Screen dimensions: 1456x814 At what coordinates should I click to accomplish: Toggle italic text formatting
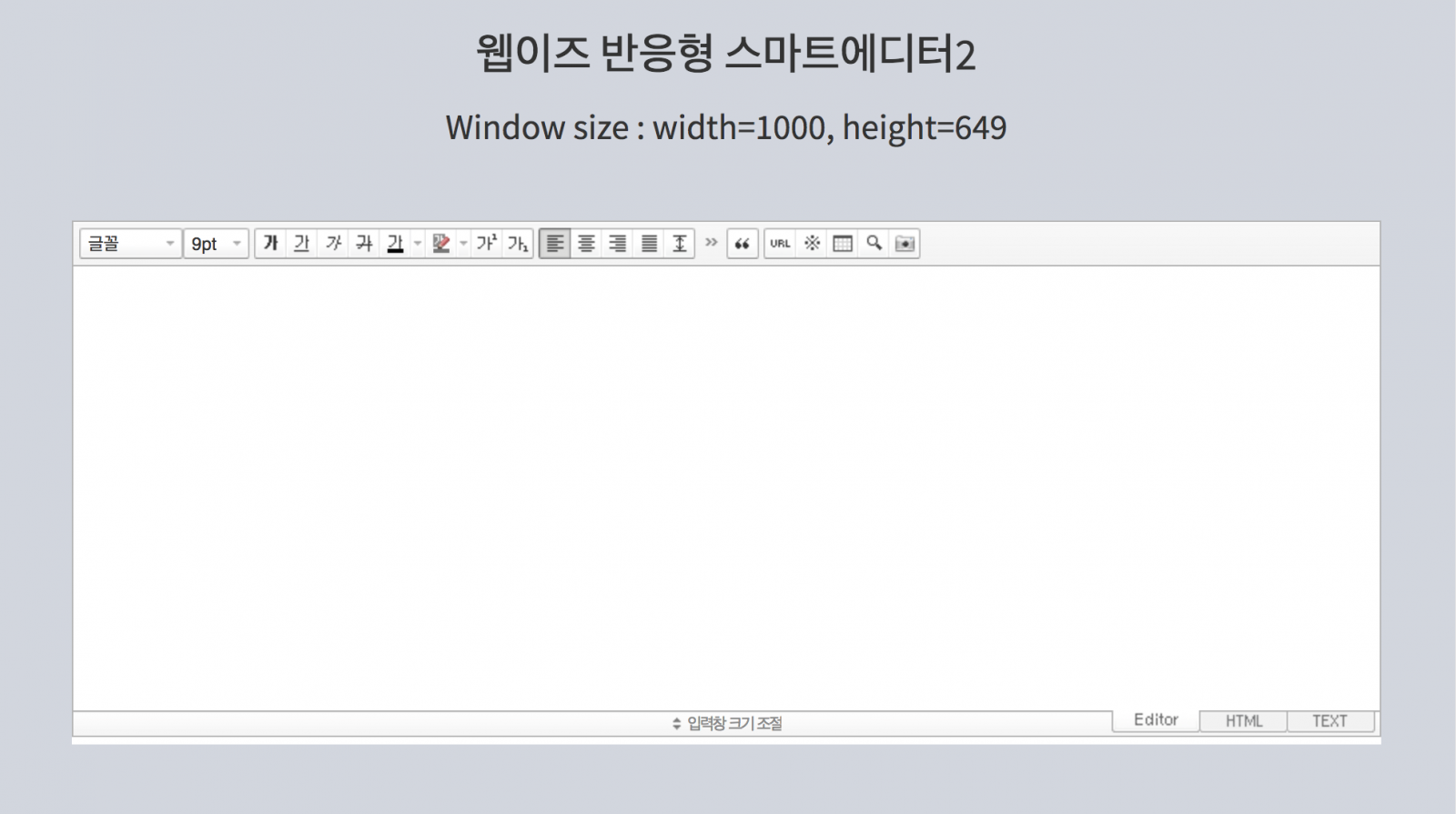[333, 244]
